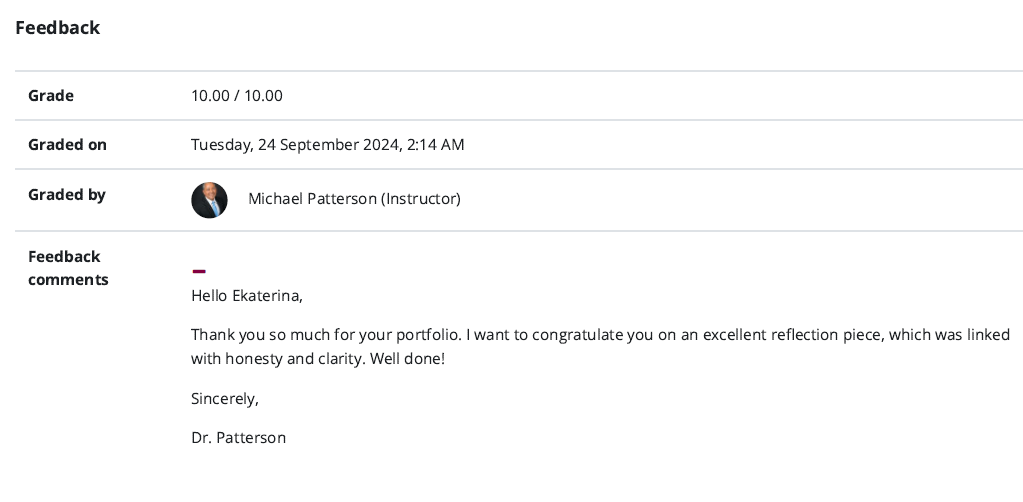Screen dimensions: 1023x502
Task: Click the Sincerely closing line
Action: click(224, 398)
